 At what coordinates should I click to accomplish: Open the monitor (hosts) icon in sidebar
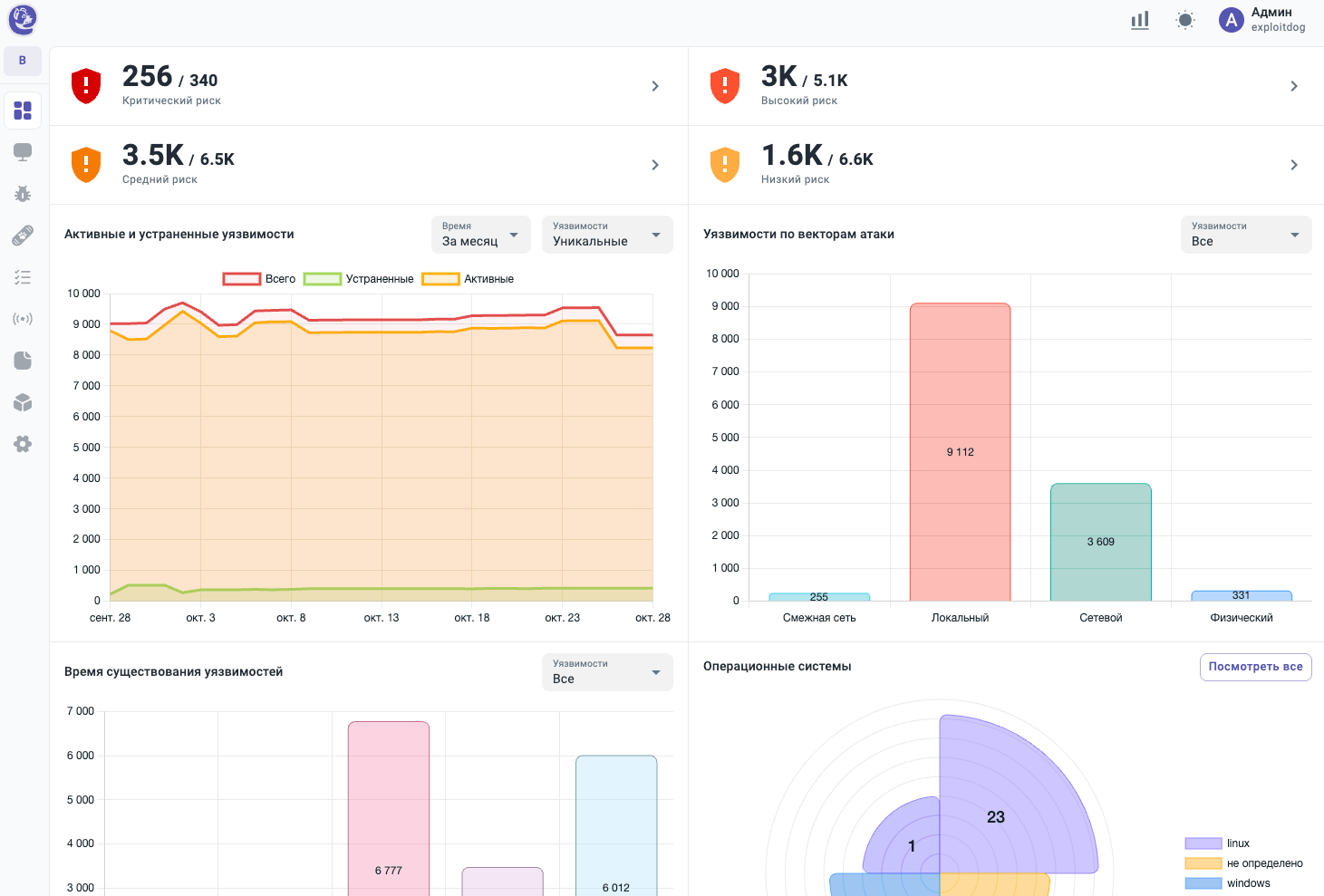point(23,152)
